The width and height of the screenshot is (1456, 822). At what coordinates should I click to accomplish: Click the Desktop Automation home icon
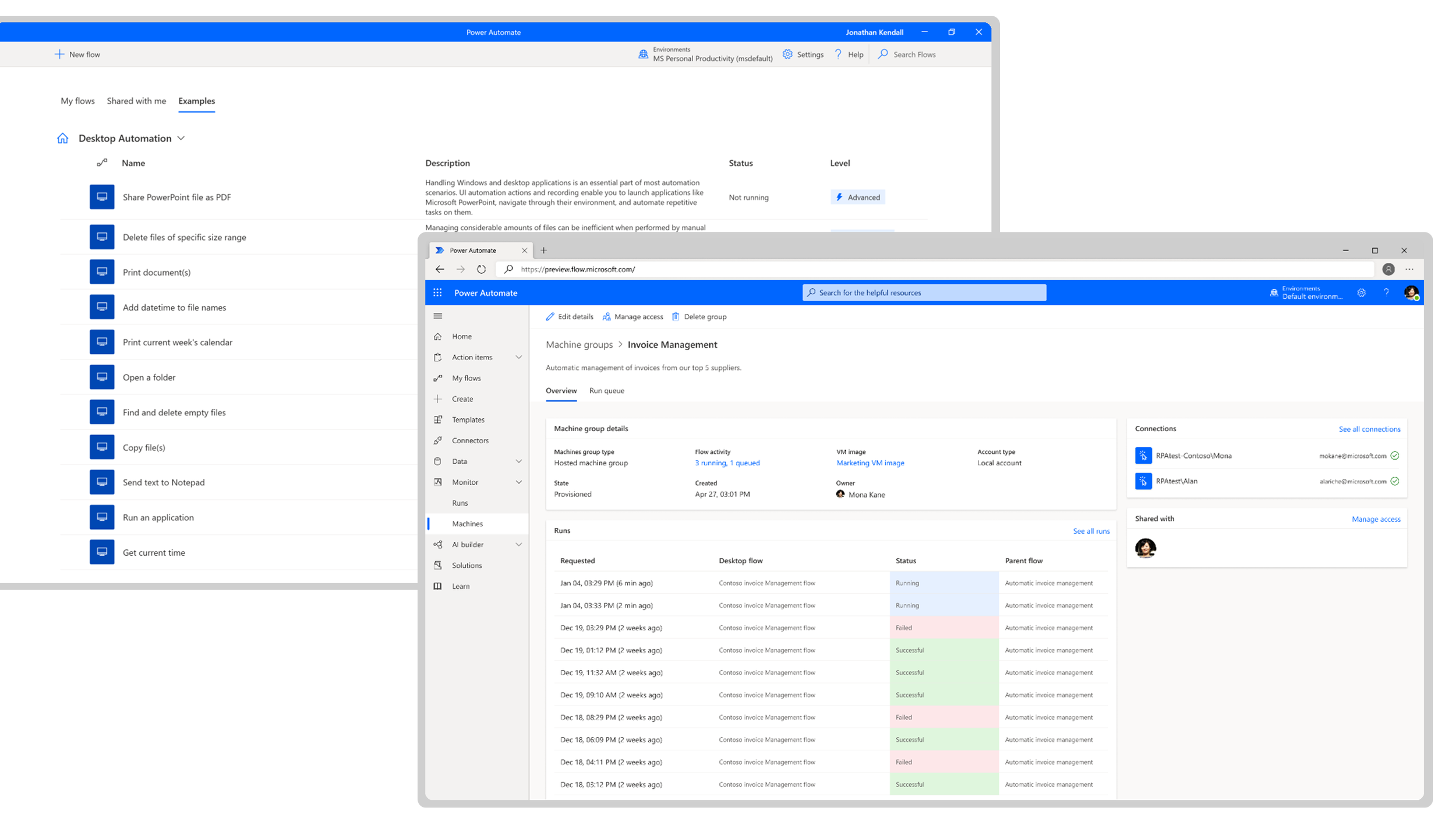click(x=62, y=138)
